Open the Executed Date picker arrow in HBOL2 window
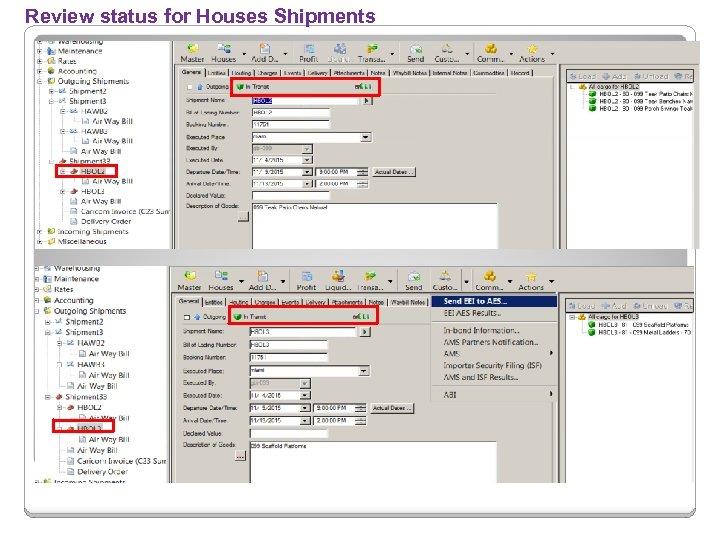Image resolution: width=720 pixels, height=540 pixels. [x=307, y=160]
